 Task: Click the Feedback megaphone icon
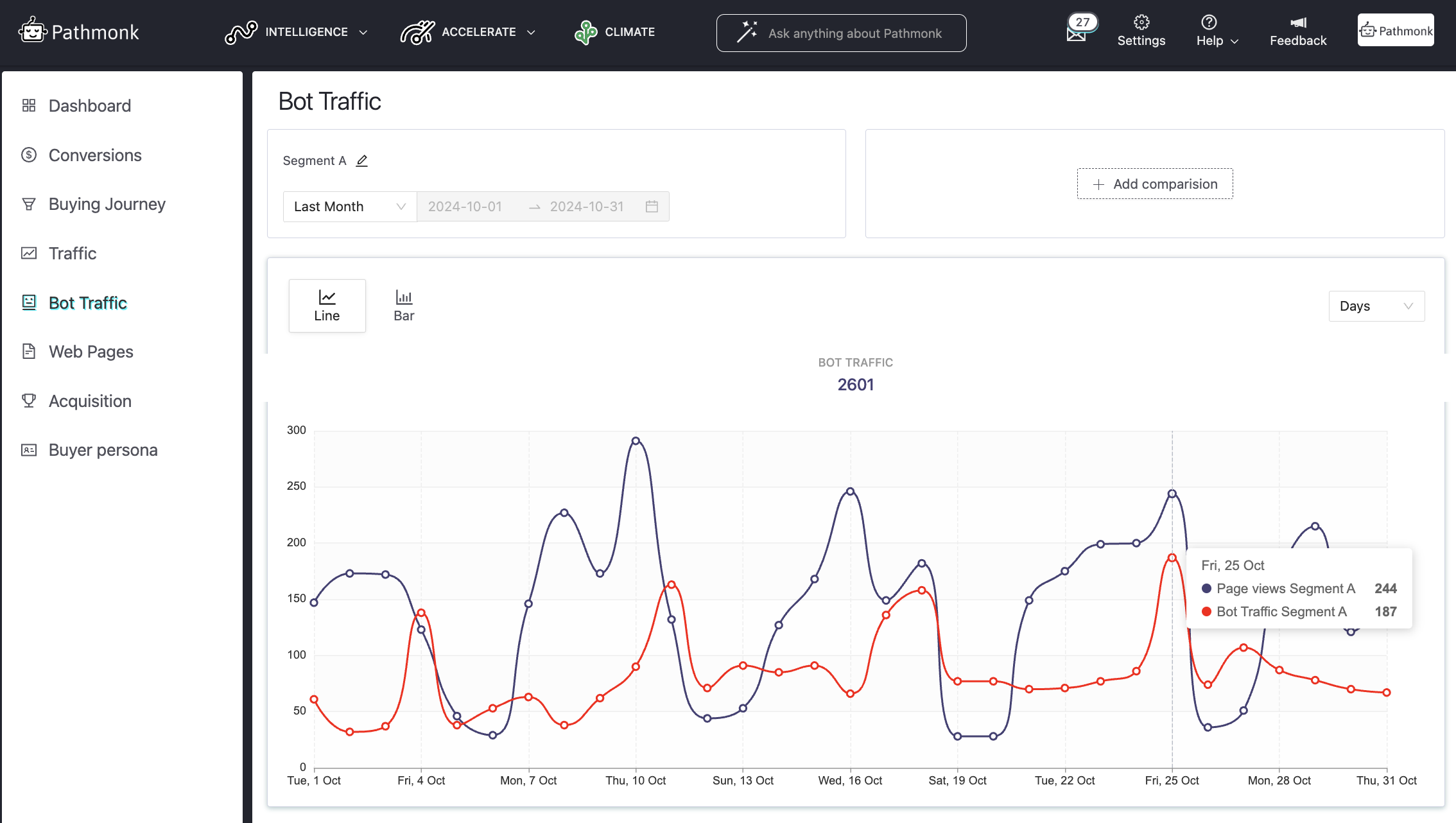pyautogui.click(x=1297, y=22)
